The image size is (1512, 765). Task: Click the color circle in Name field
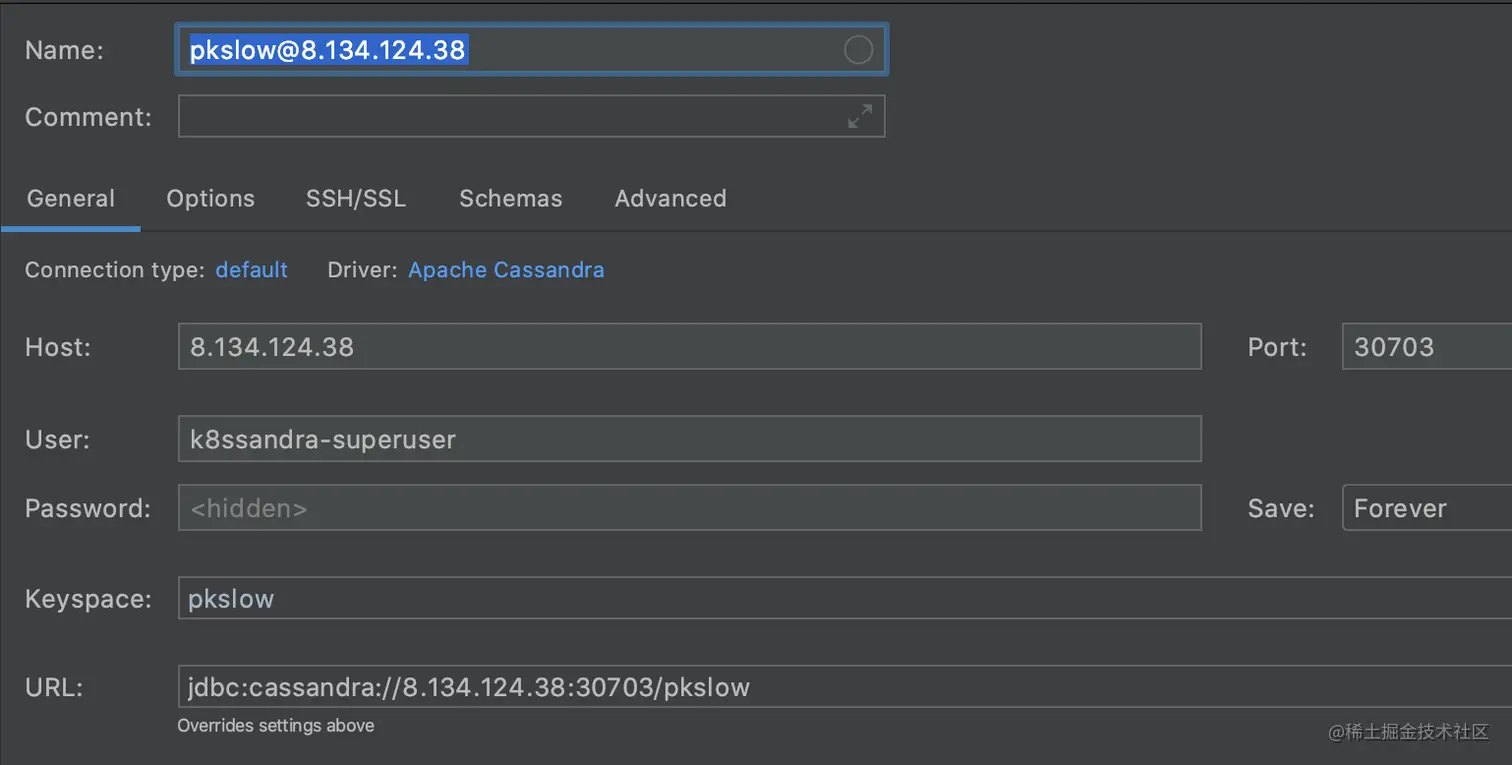pos(858,50)
